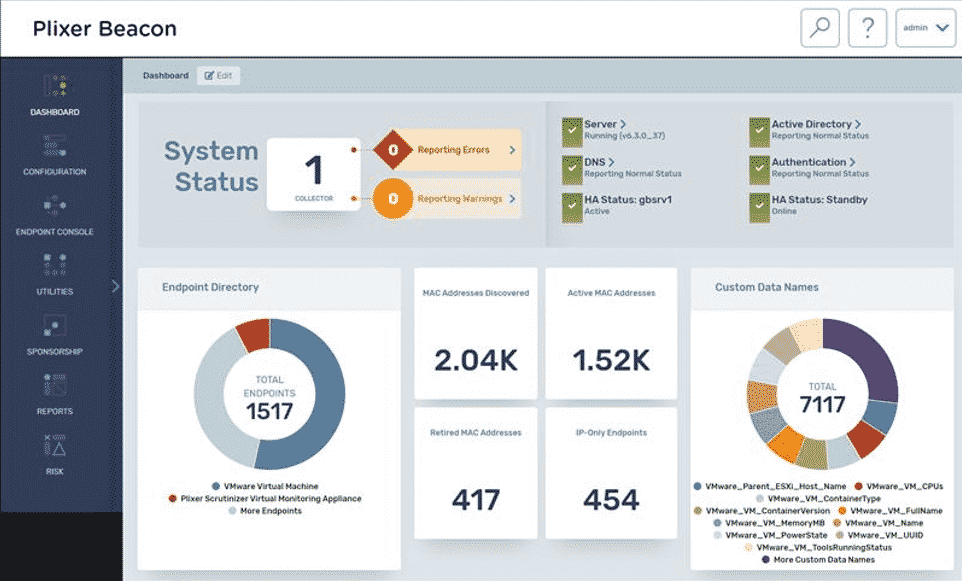Open the Server status link
Viewport: 962px width, 581px height.
pos(600,124)
